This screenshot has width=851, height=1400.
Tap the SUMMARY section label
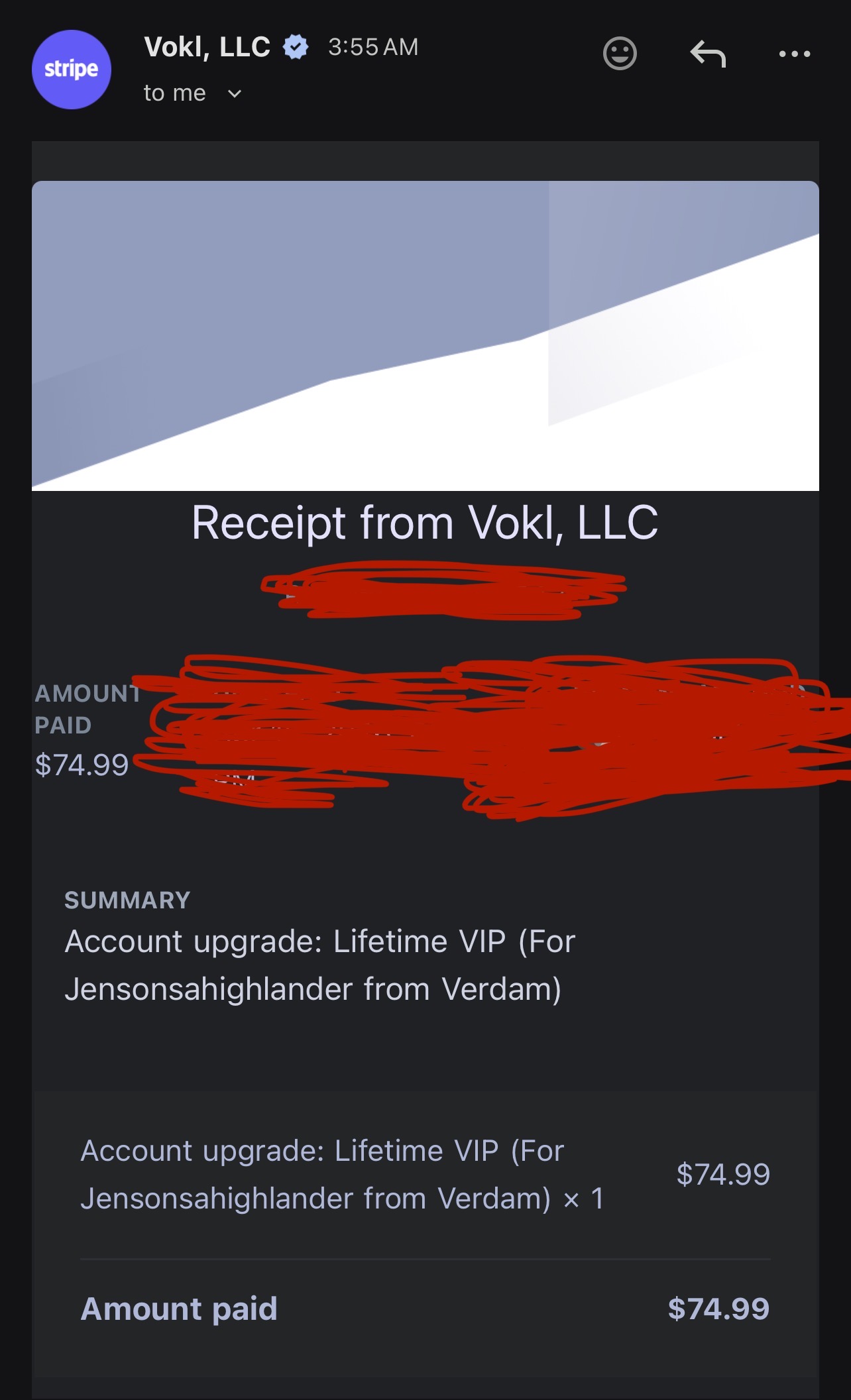pos(127,900)
